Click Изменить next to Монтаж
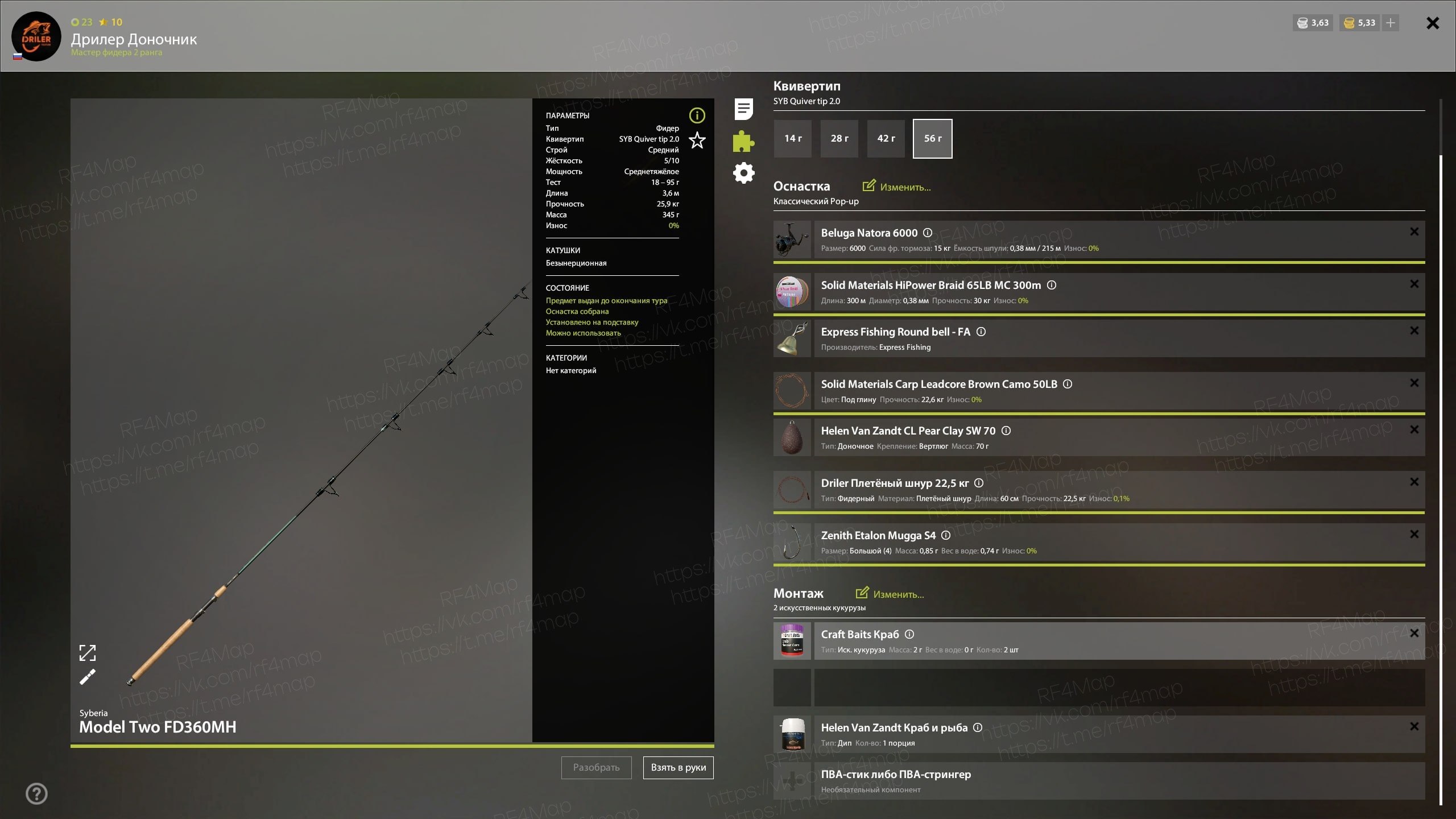 click(x=890, y=594)
